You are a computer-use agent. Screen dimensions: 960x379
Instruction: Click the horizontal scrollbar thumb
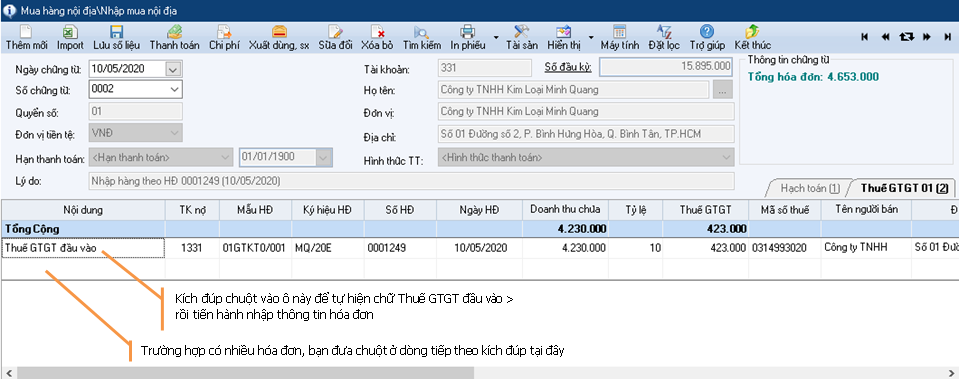246,373
